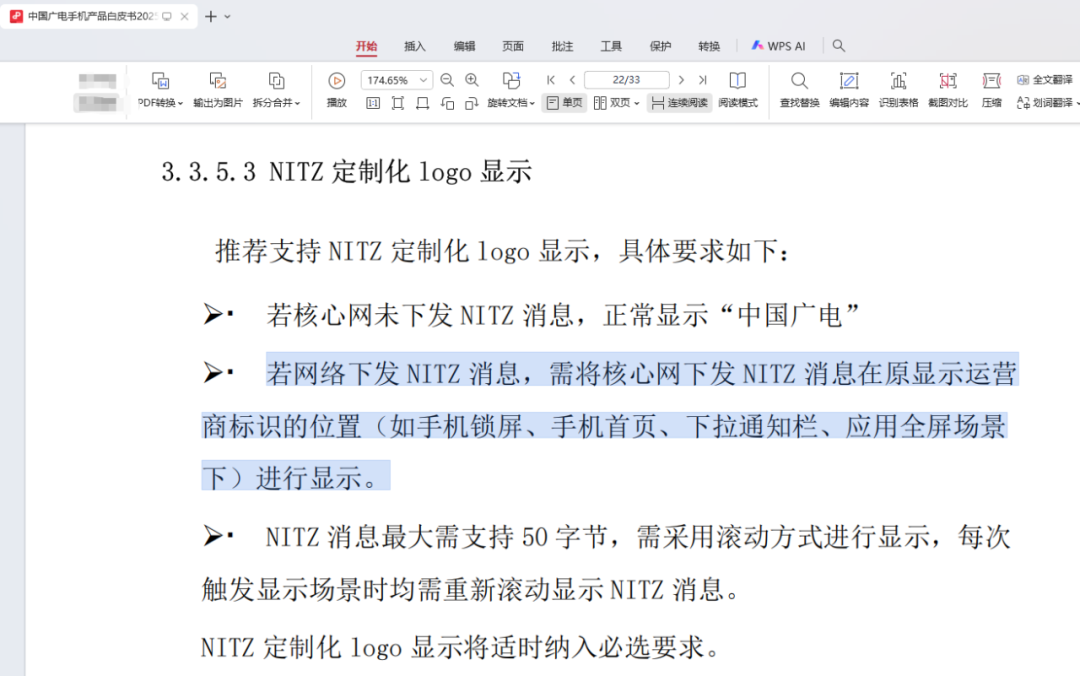Click the page number input field
Screen dimensions: 1080x676
(x=626, y=80)
